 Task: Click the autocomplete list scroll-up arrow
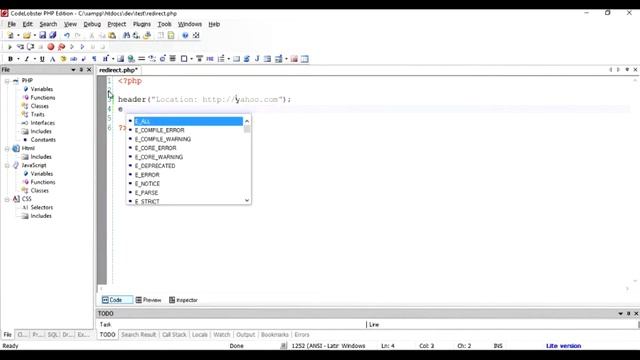(x=247, y=121)
